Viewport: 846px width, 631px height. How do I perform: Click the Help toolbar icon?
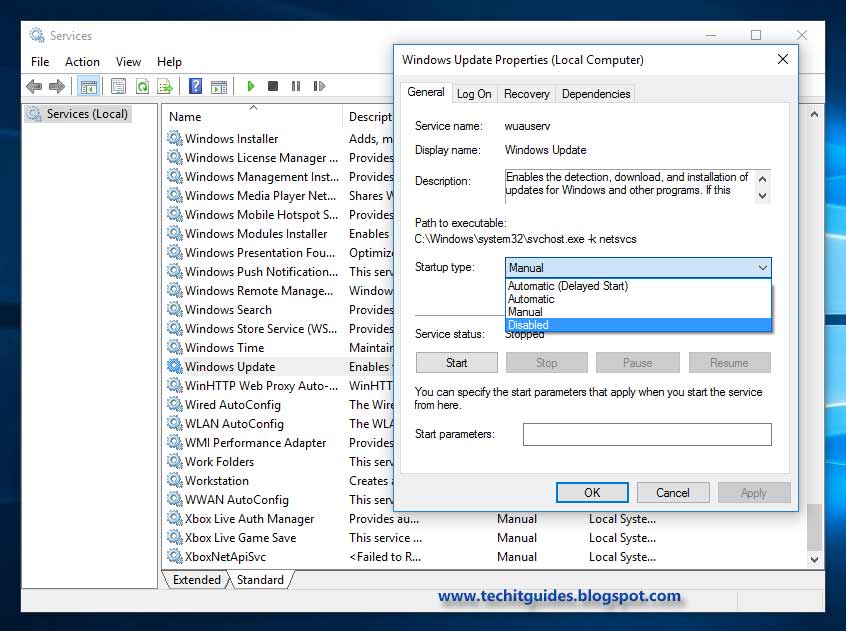[x=196, y=86]
